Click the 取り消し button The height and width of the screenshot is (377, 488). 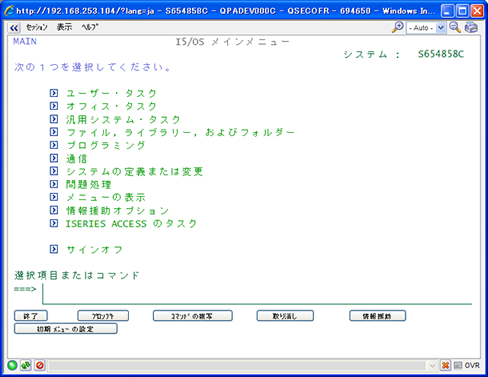click(285, 316)
